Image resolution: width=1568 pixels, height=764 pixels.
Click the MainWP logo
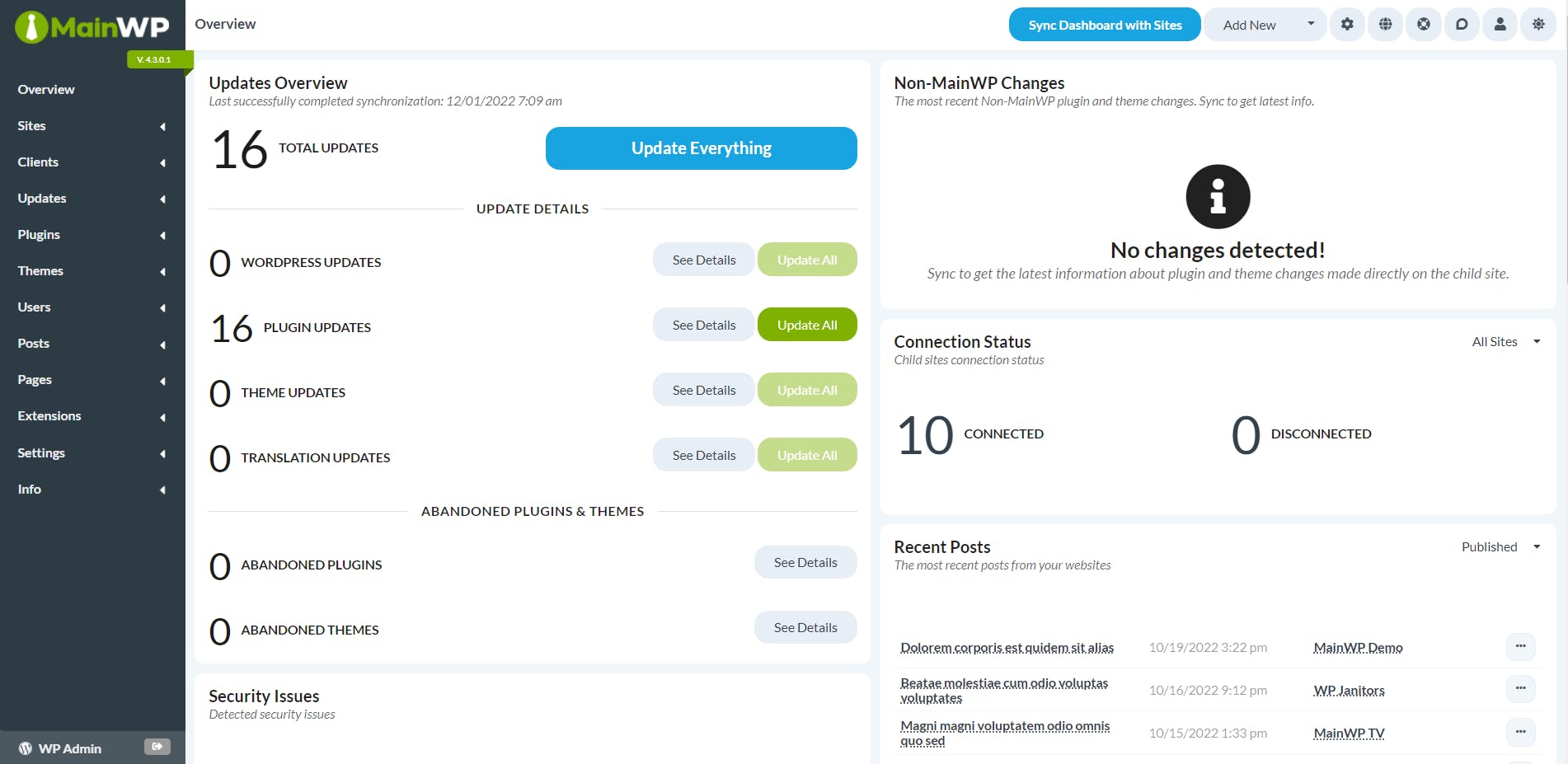click(92, 27)
